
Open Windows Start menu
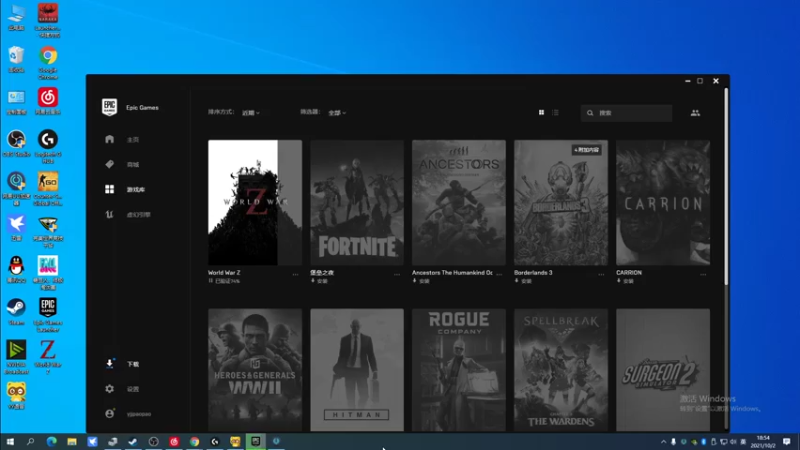[10, 441]
